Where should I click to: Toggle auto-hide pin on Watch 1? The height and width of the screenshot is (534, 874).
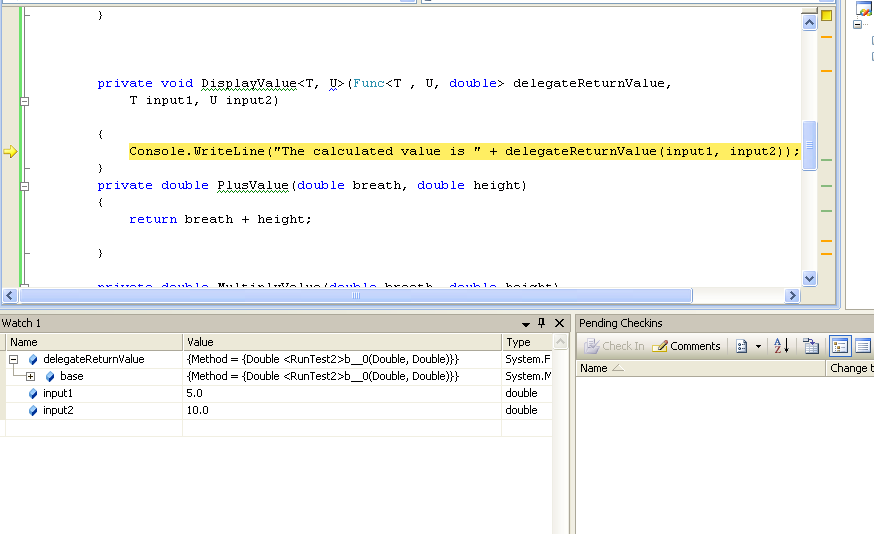[541, 323]
